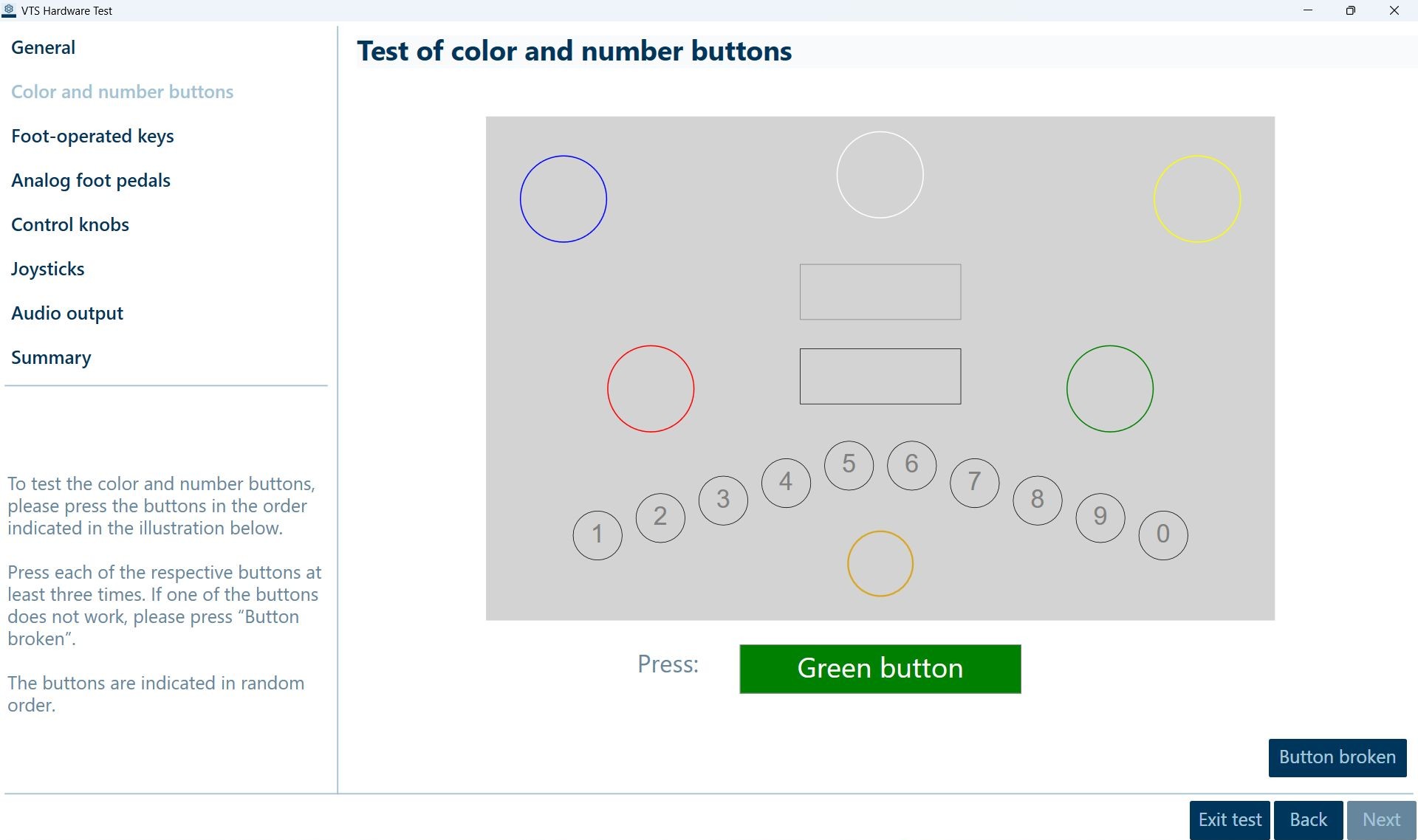The image size is (1418, 840).
Task: Select Joysticks in sidebar
Action: (48, 269)
